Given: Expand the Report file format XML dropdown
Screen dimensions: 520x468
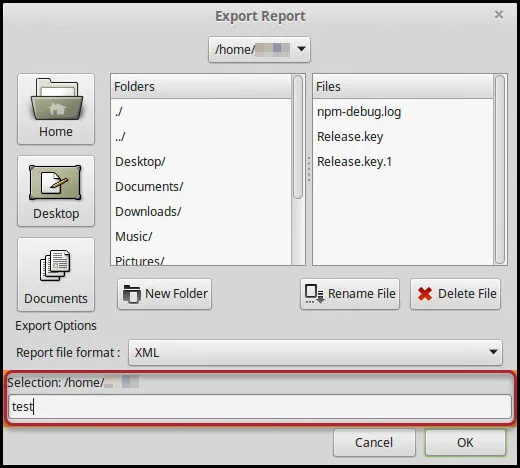Looking at the screenshot, I should click(x=315, y=353).
